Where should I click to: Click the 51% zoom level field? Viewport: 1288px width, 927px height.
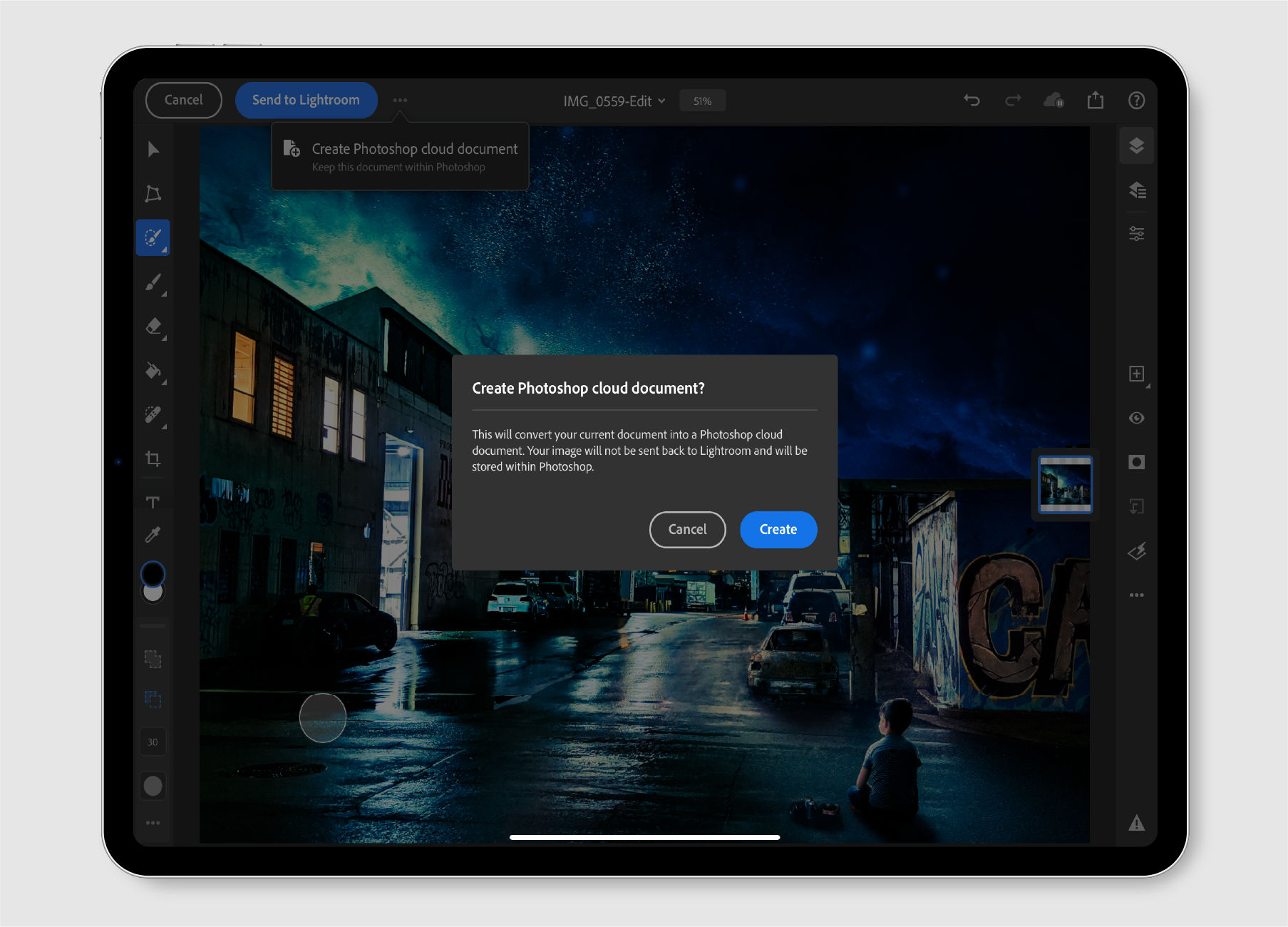pyautogui.click(x=703, y=101)
